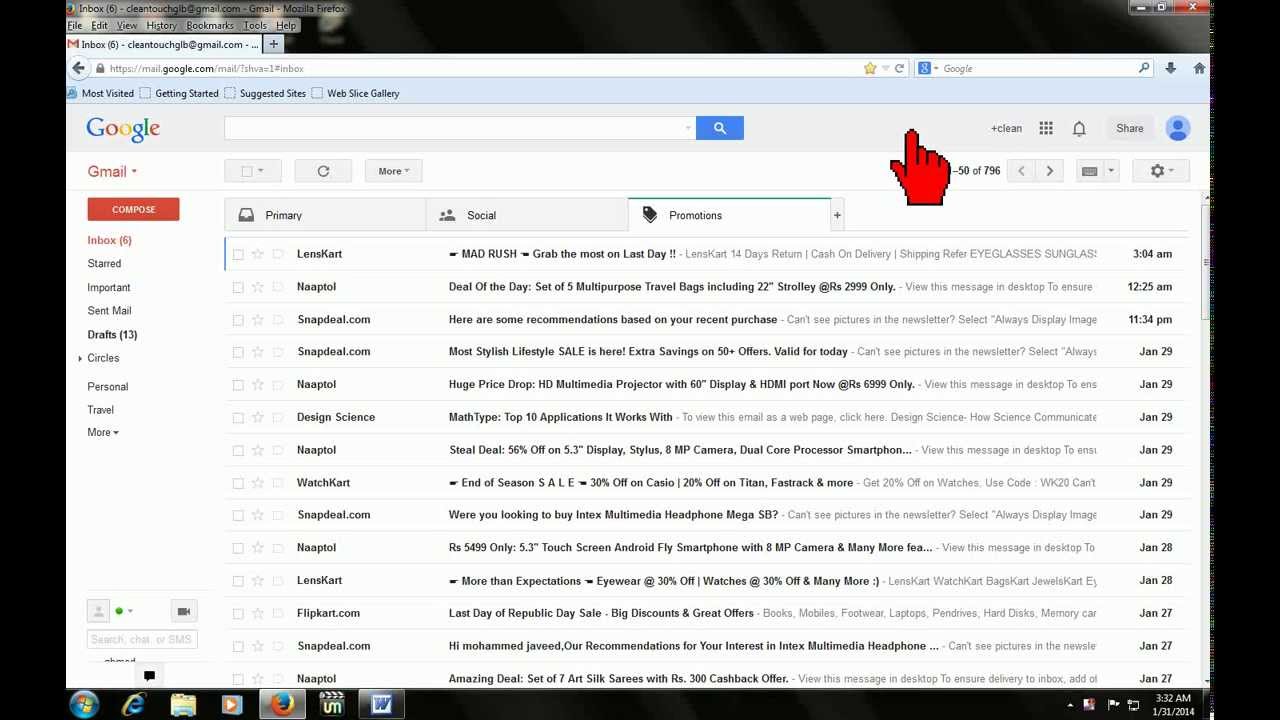Open search options dropdown arrow
1280x720 pixels.
coord(688,128)
